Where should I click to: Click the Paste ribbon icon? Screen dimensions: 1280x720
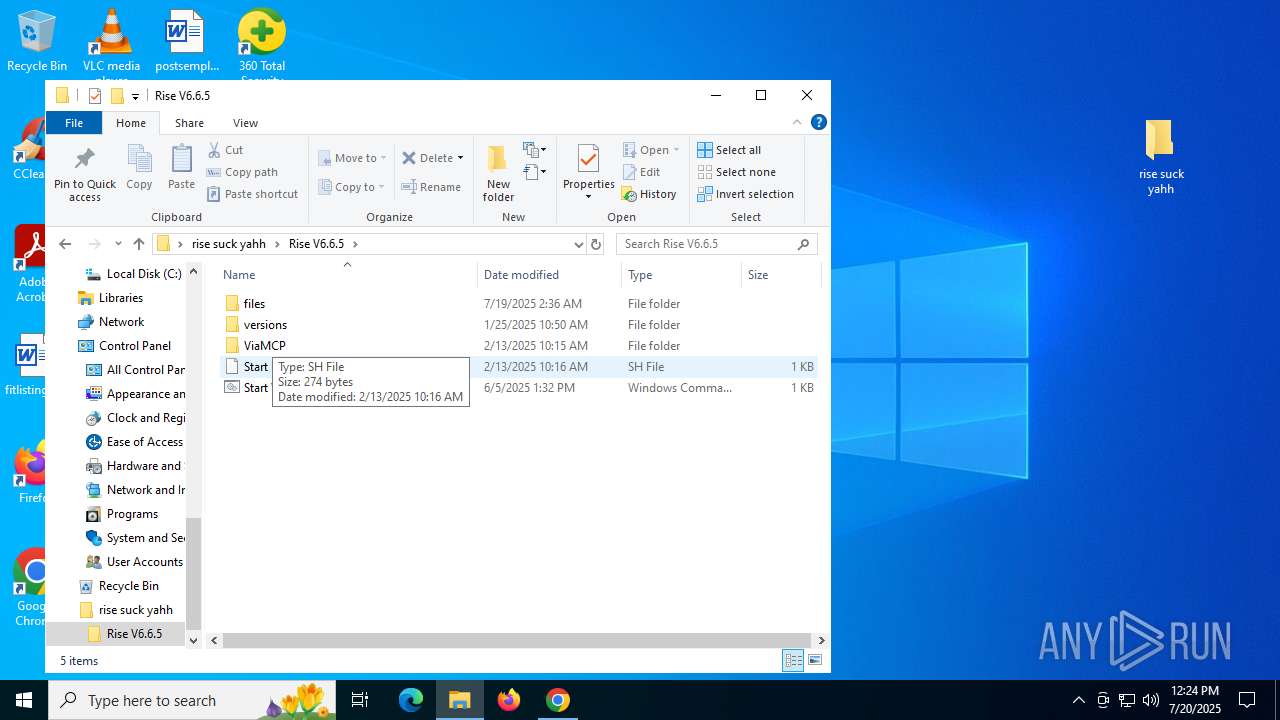point(181,167)
